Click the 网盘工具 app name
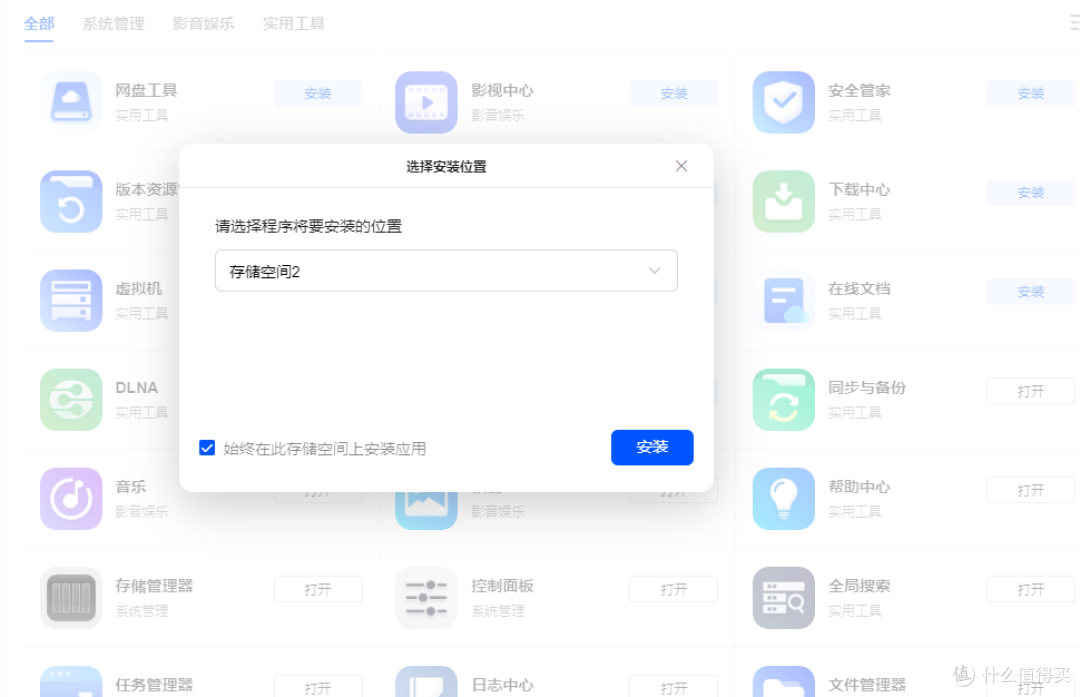This screenshot has height=697, width=1080. pyautogui.click(x=146, y=90)
